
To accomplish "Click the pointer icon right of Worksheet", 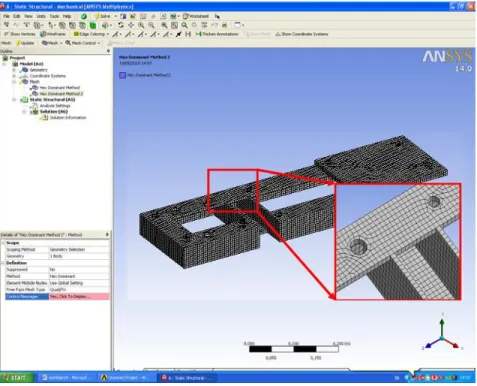I will pos(217,16).
